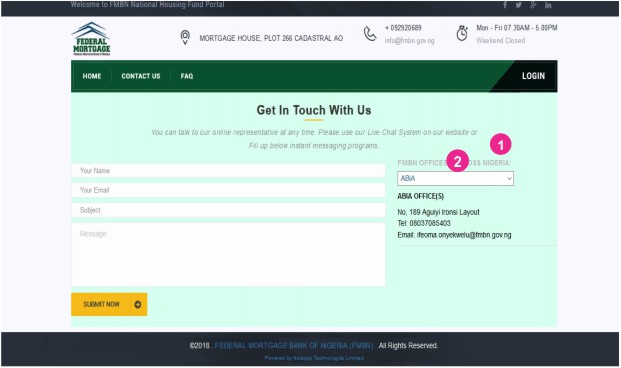Click the Get In Touch With Us heading
This screenshot has width=621, height=368.
click(x=314, y=110)
